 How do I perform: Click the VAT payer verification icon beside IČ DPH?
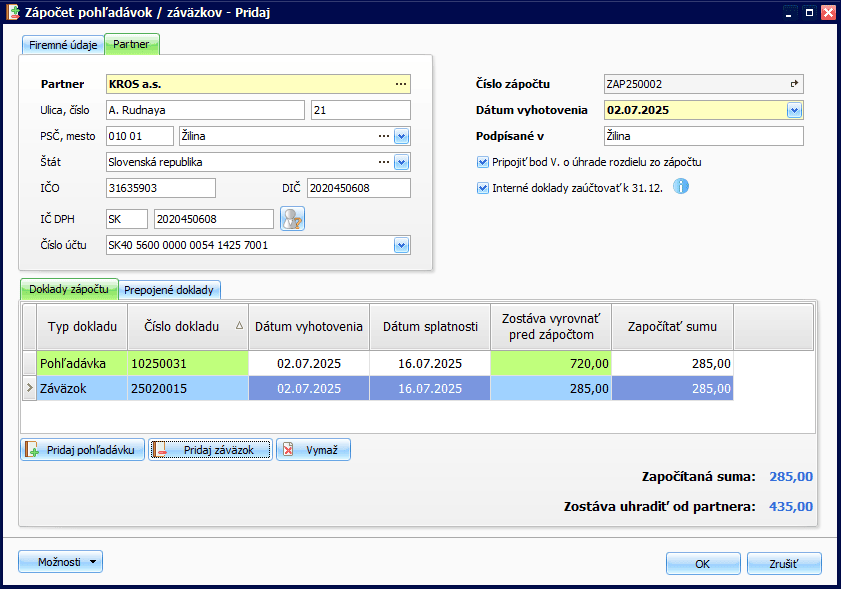[292, 218]
